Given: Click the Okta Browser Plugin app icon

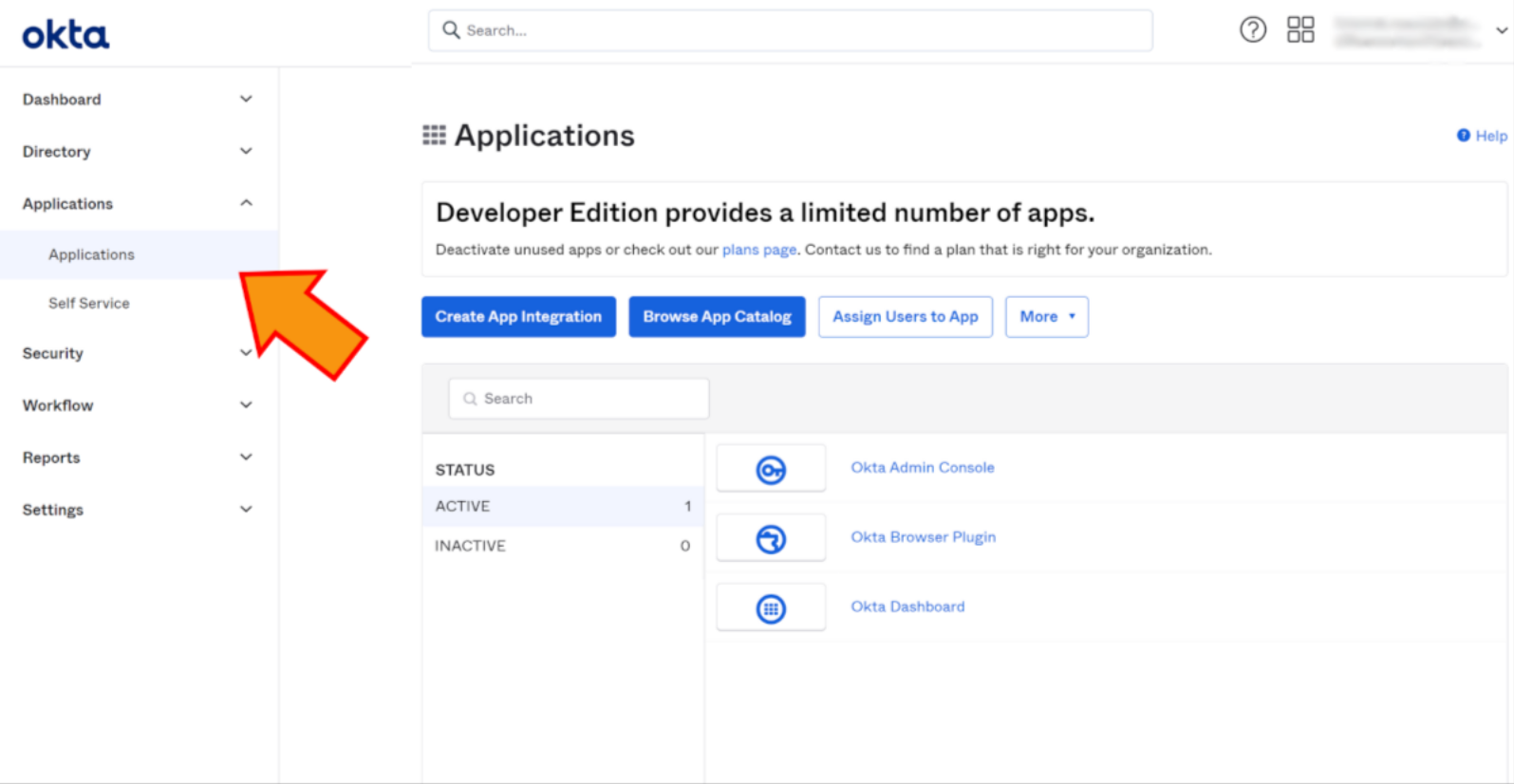Looking at the screenshot, I should [771, 539].
